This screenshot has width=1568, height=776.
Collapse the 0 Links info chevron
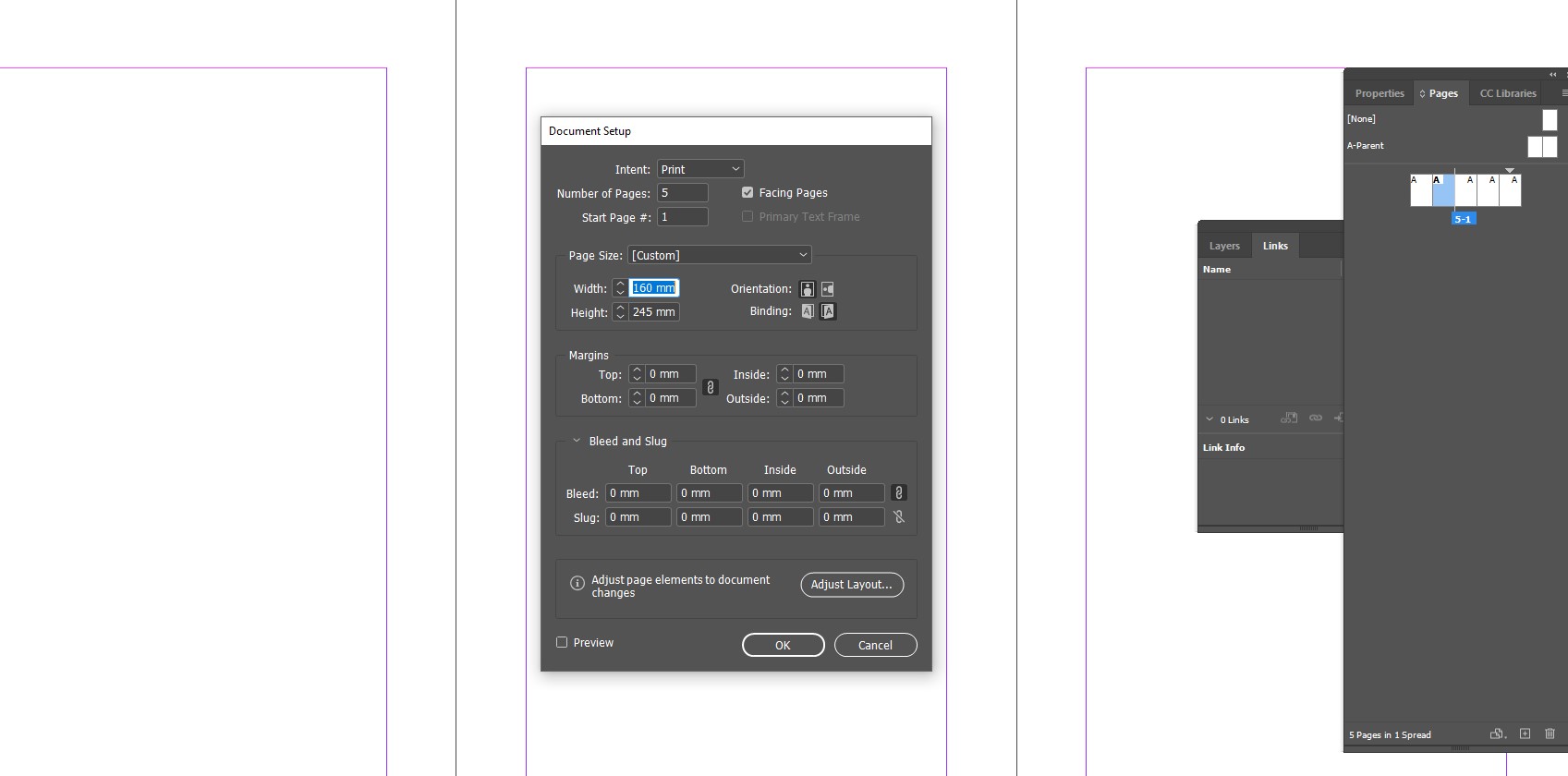click(1209, 419)
